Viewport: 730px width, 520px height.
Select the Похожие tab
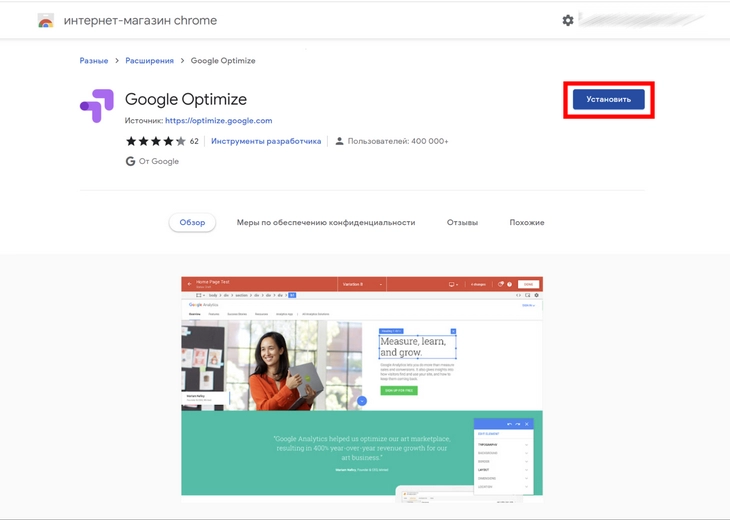(x=526, y=222)
